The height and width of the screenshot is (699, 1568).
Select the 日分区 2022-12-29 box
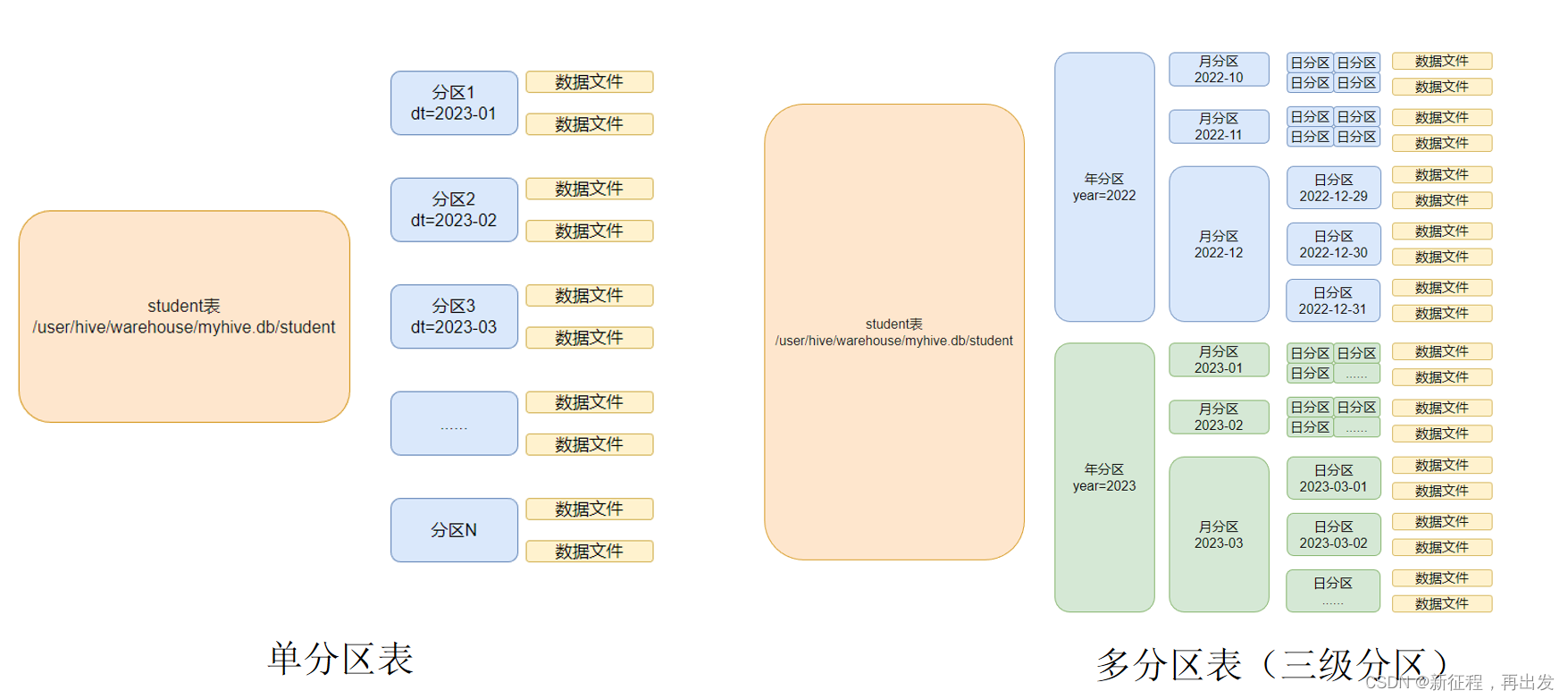1333,188
